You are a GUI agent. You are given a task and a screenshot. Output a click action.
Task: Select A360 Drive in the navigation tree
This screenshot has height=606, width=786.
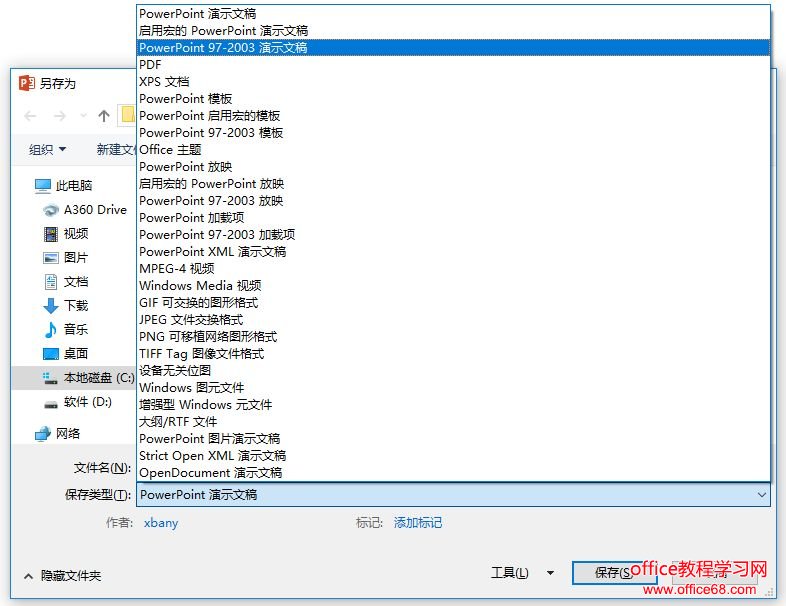[x=95, y=210]
